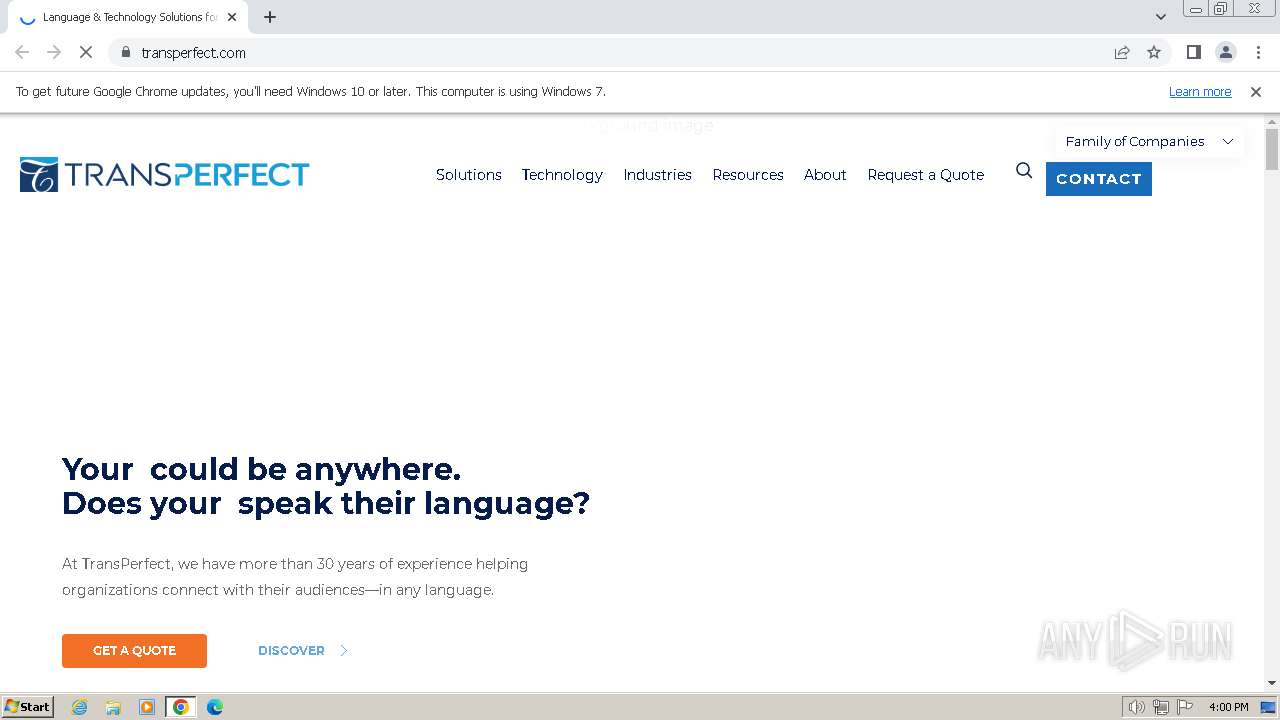The width and height of the screenshot is (1280, 720).
Task: Toggle the Chrome side panel
Action: [x=1193, y=52]
